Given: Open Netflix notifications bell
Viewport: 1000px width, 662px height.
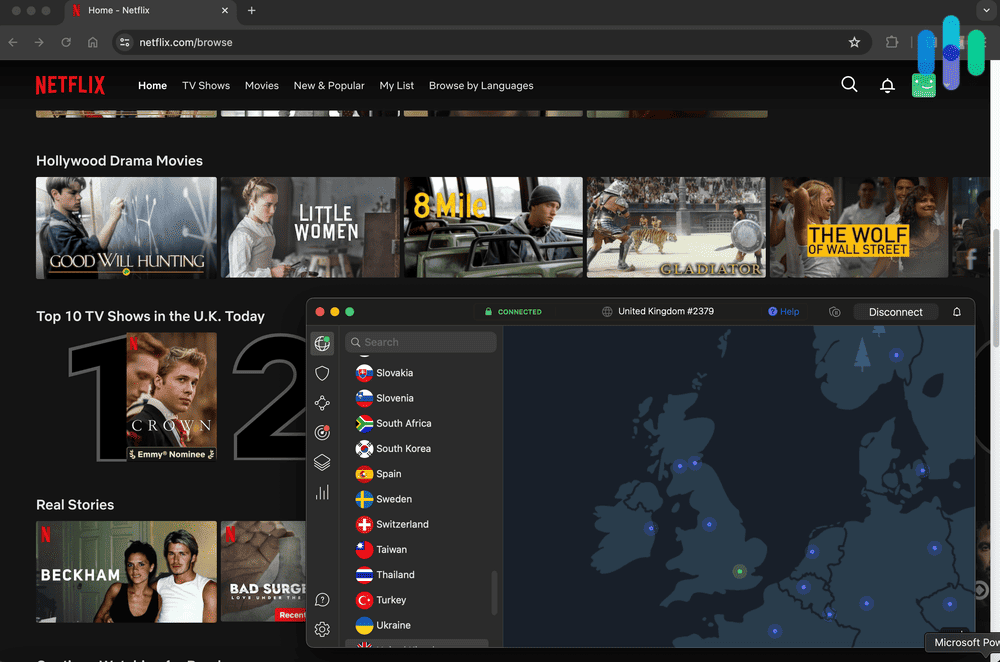Looking at the screenshot, I should point(887,85).
